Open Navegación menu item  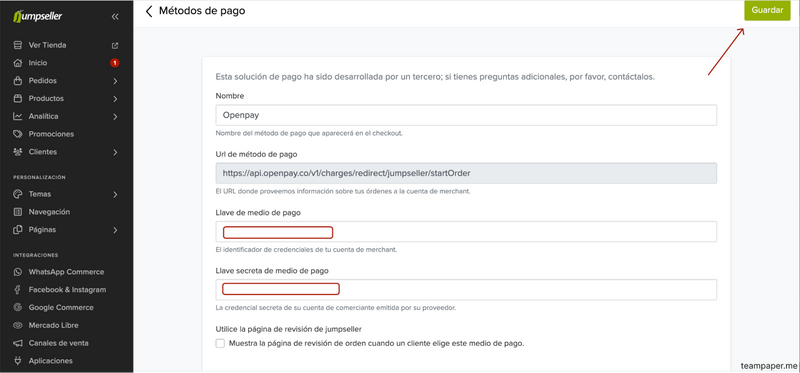[x=49, y=212]
